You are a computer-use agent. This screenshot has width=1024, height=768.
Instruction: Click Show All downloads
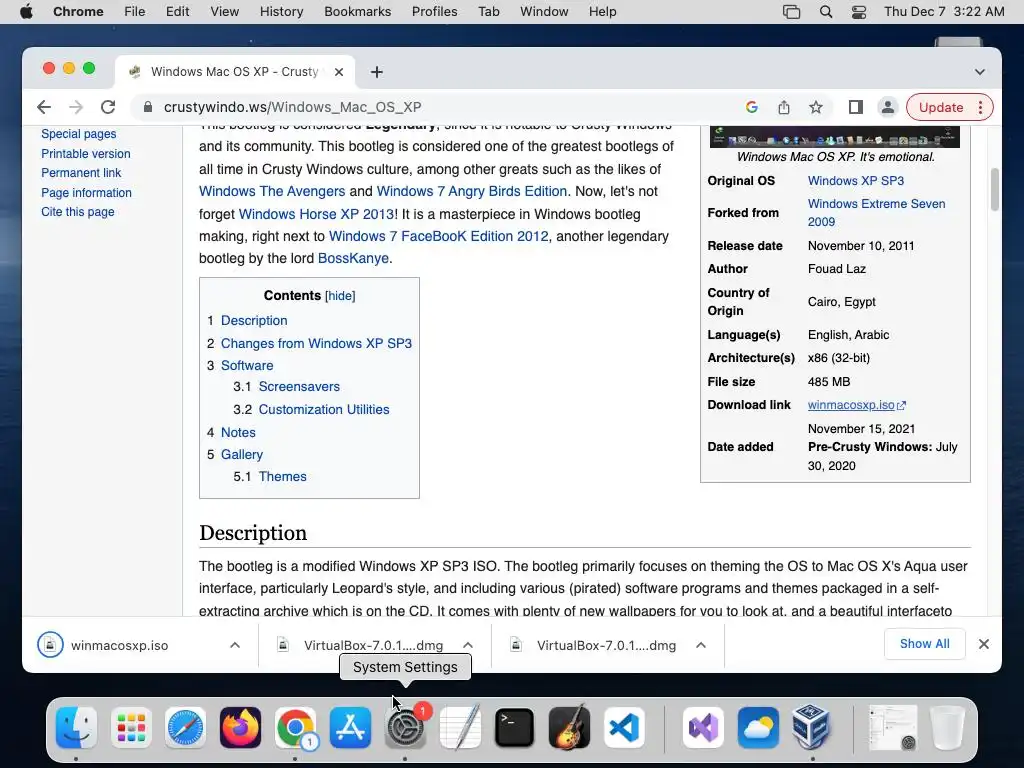tap(924, 644)
